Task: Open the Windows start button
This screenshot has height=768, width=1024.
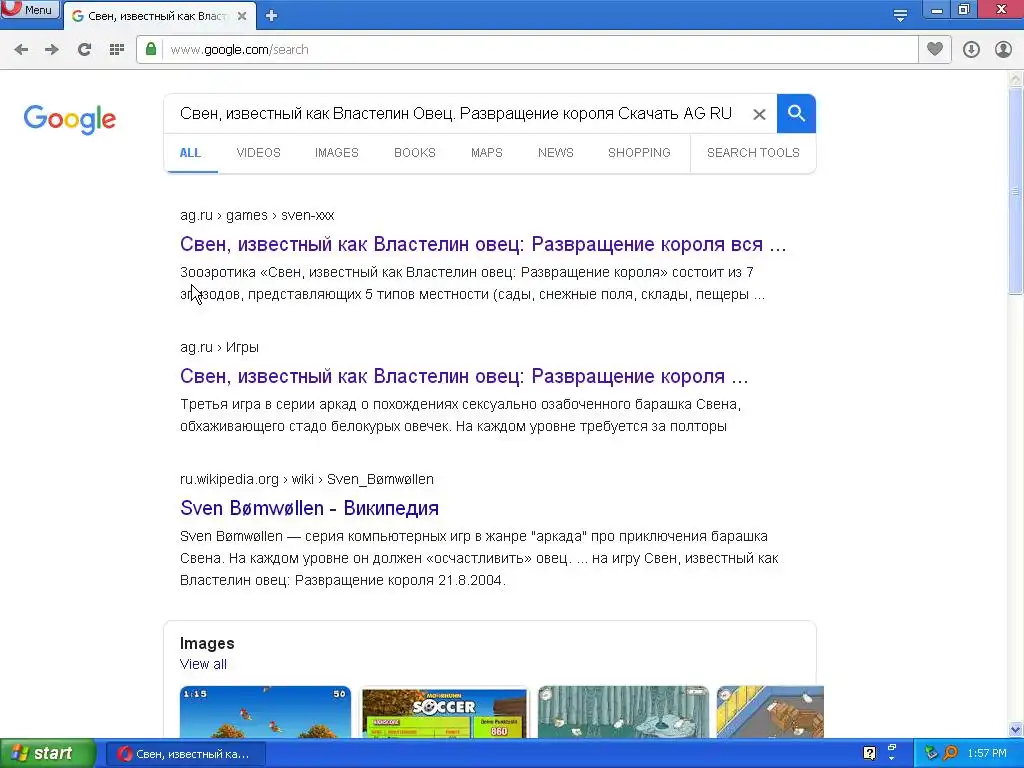Action: [47, 754]
